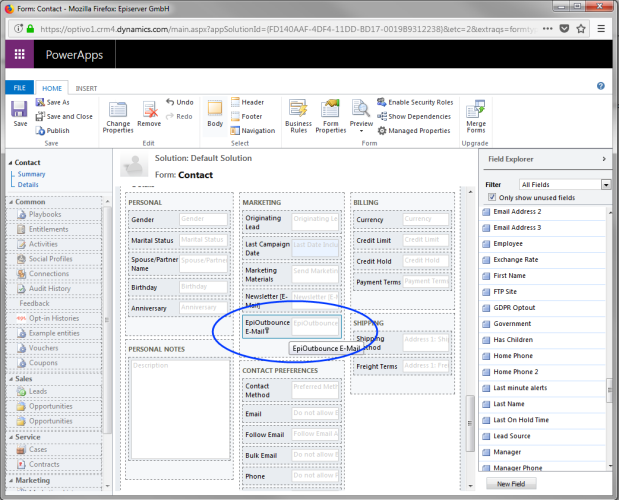Select GDPR Optout in Field Explorer

click(x=514, y=309)
